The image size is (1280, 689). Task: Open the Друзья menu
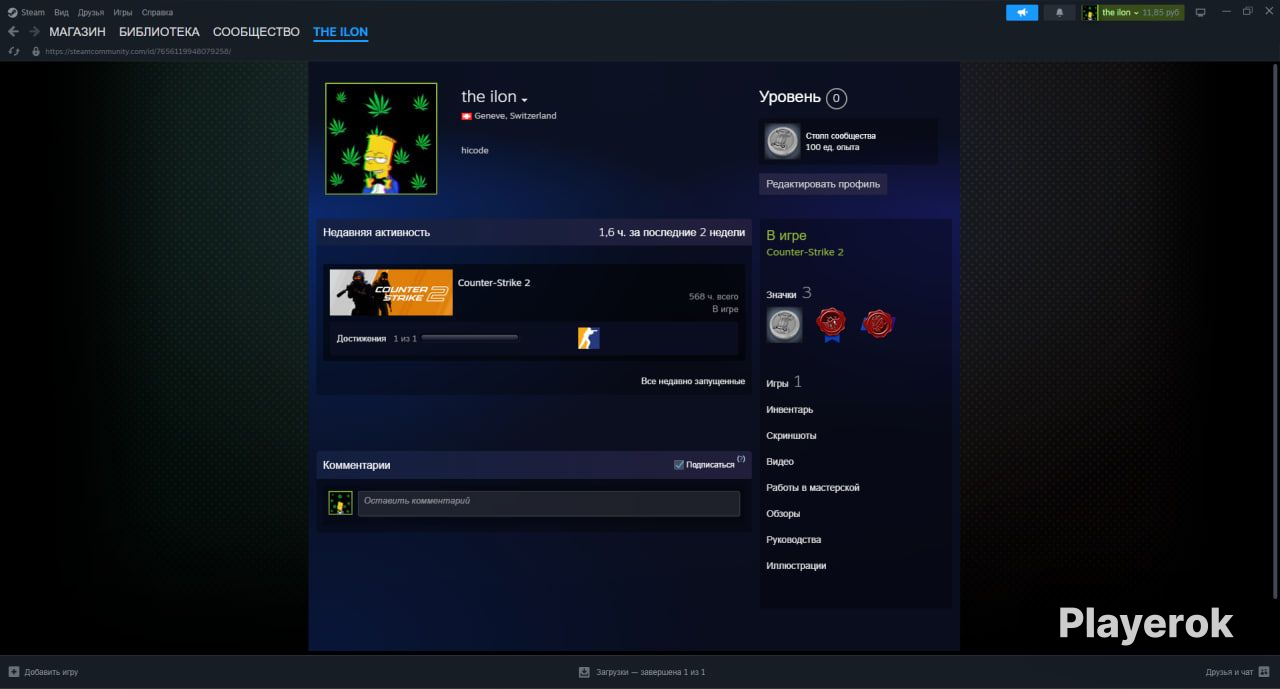point(91,12)
